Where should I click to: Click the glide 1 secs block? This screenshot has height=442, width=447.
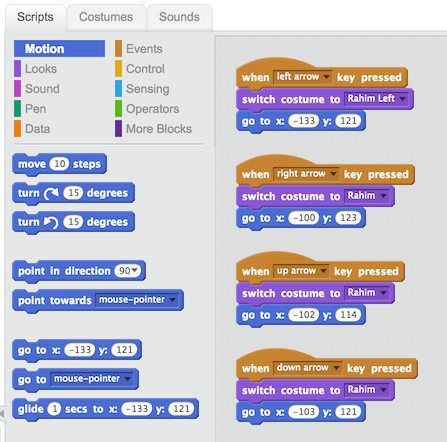tap(105, 409)
